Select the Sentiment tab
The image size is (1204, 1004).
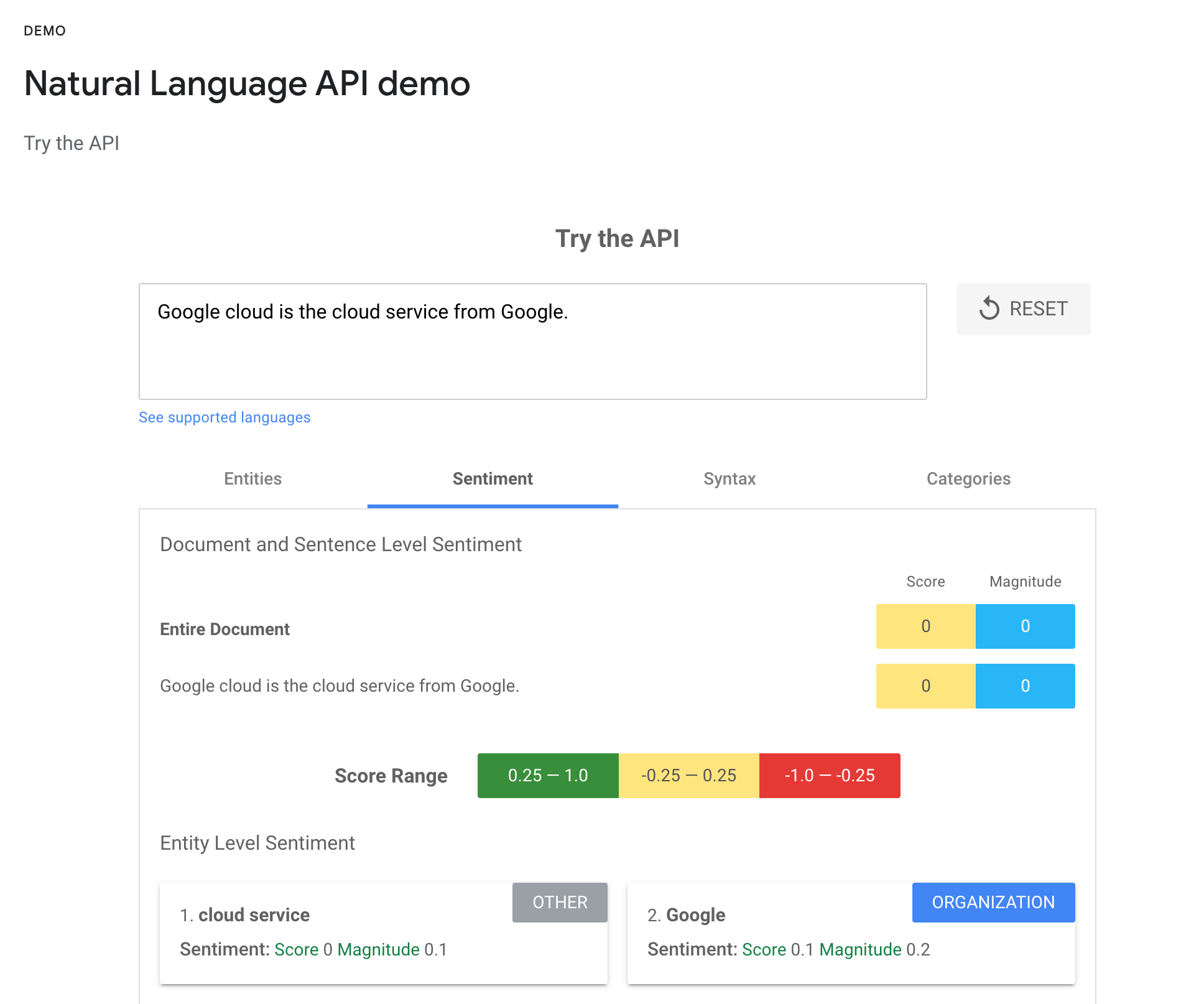493,478
